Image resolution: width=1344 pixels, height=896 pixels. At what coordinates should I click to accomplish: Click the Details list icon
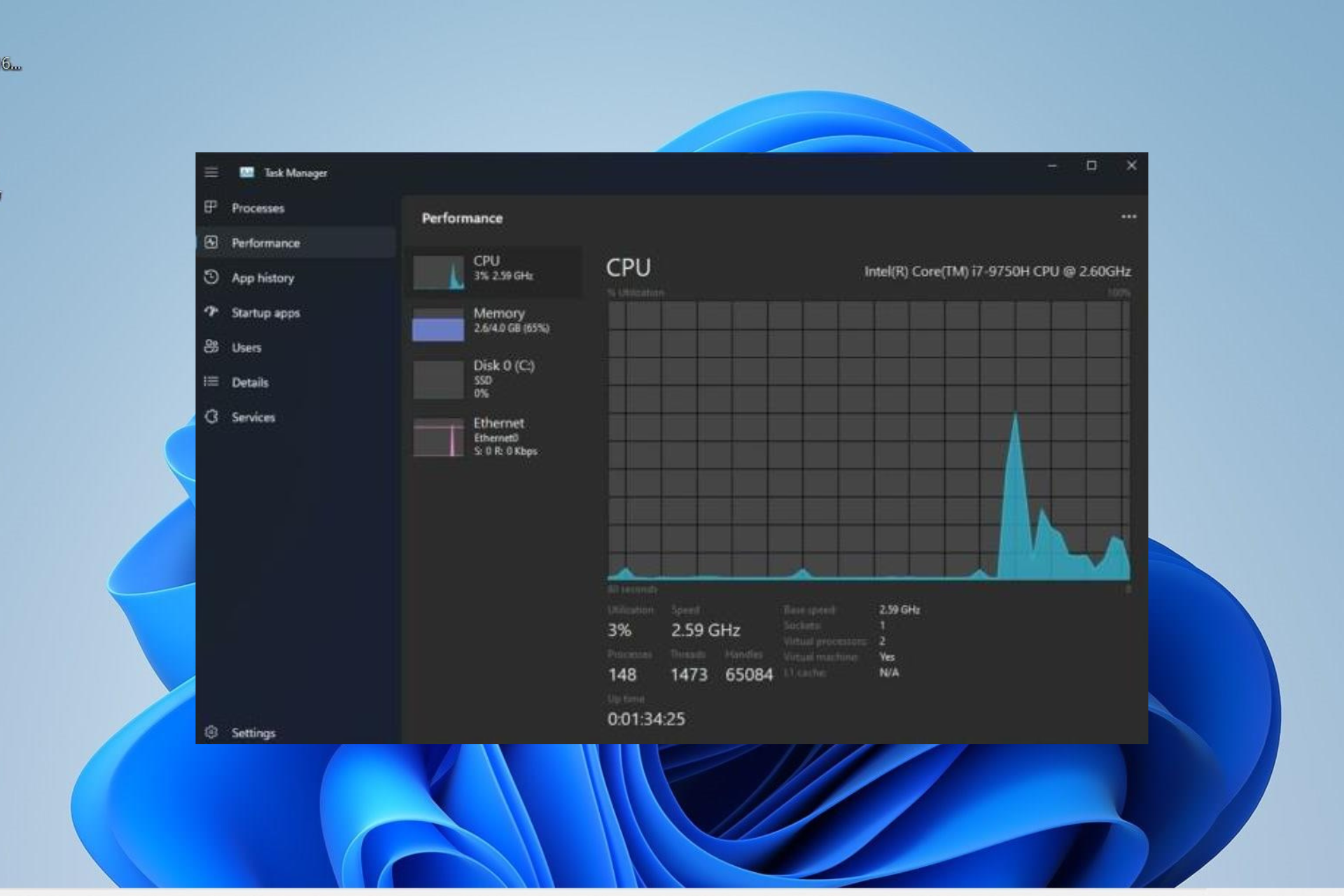(211, 381)
